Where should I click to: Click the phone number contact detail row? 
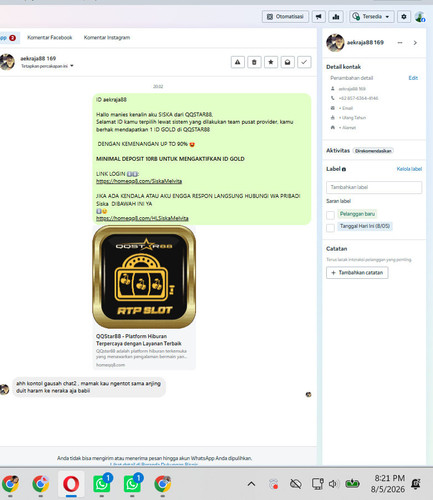354,98
